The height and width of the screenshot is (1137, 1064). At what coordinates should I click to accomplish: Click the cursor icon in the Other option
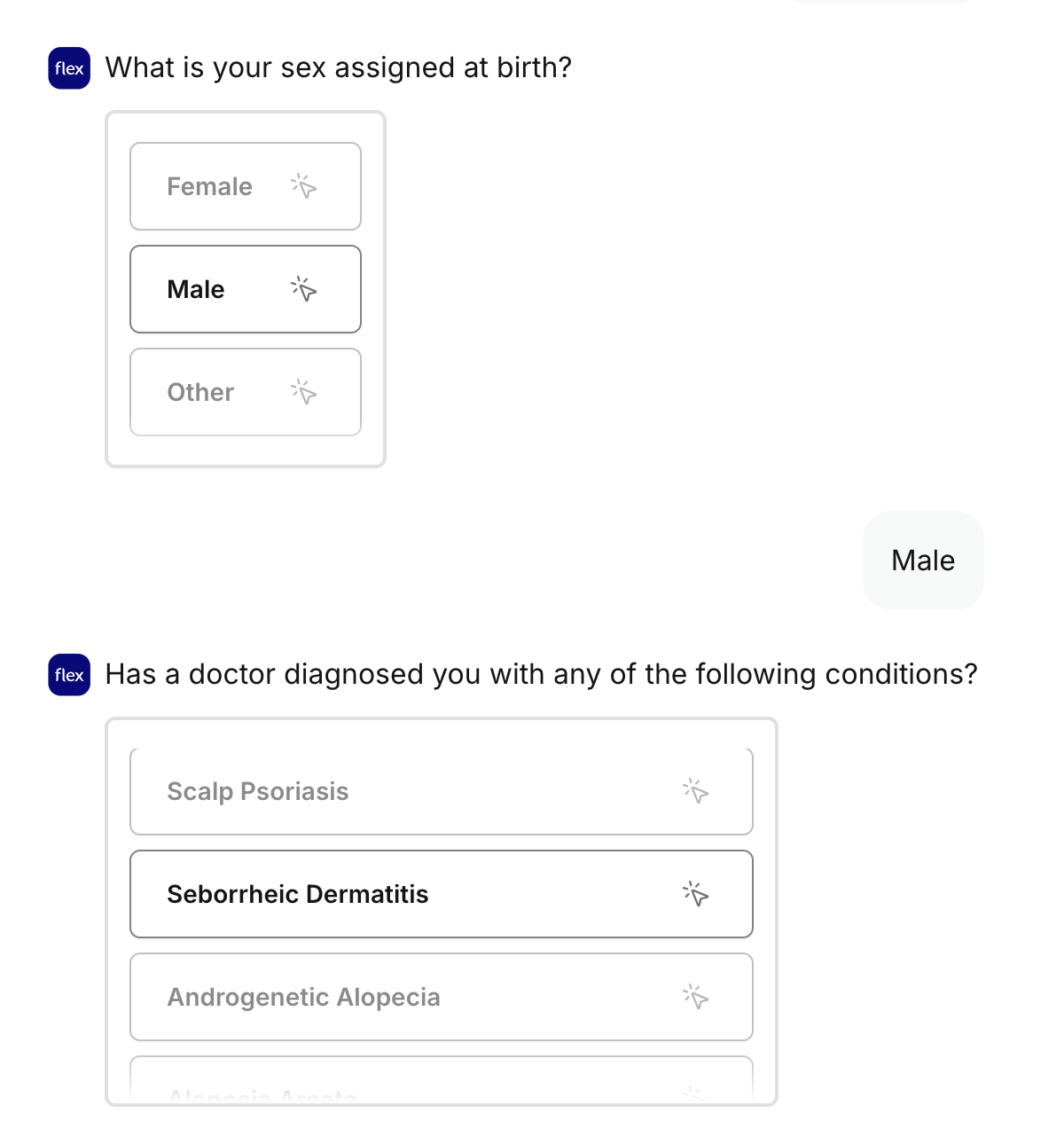pos(303,392)
